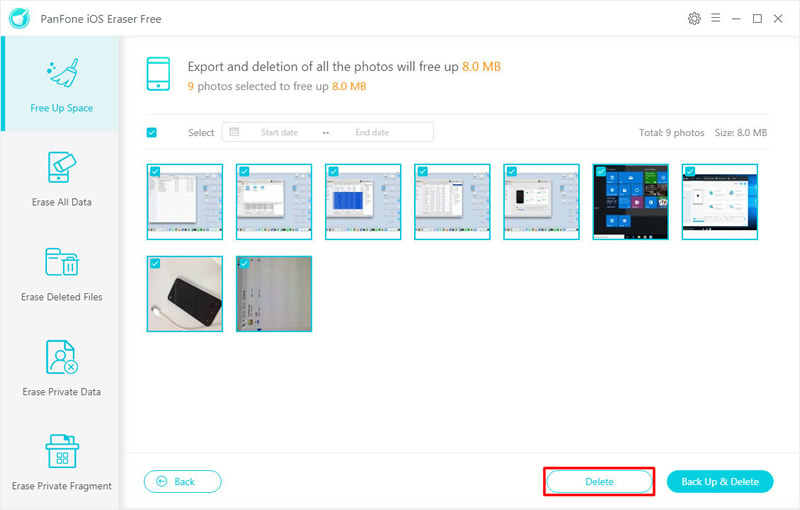Uncheck the fourth top-row thumbnail's checkbox

(x=422, y=171)
